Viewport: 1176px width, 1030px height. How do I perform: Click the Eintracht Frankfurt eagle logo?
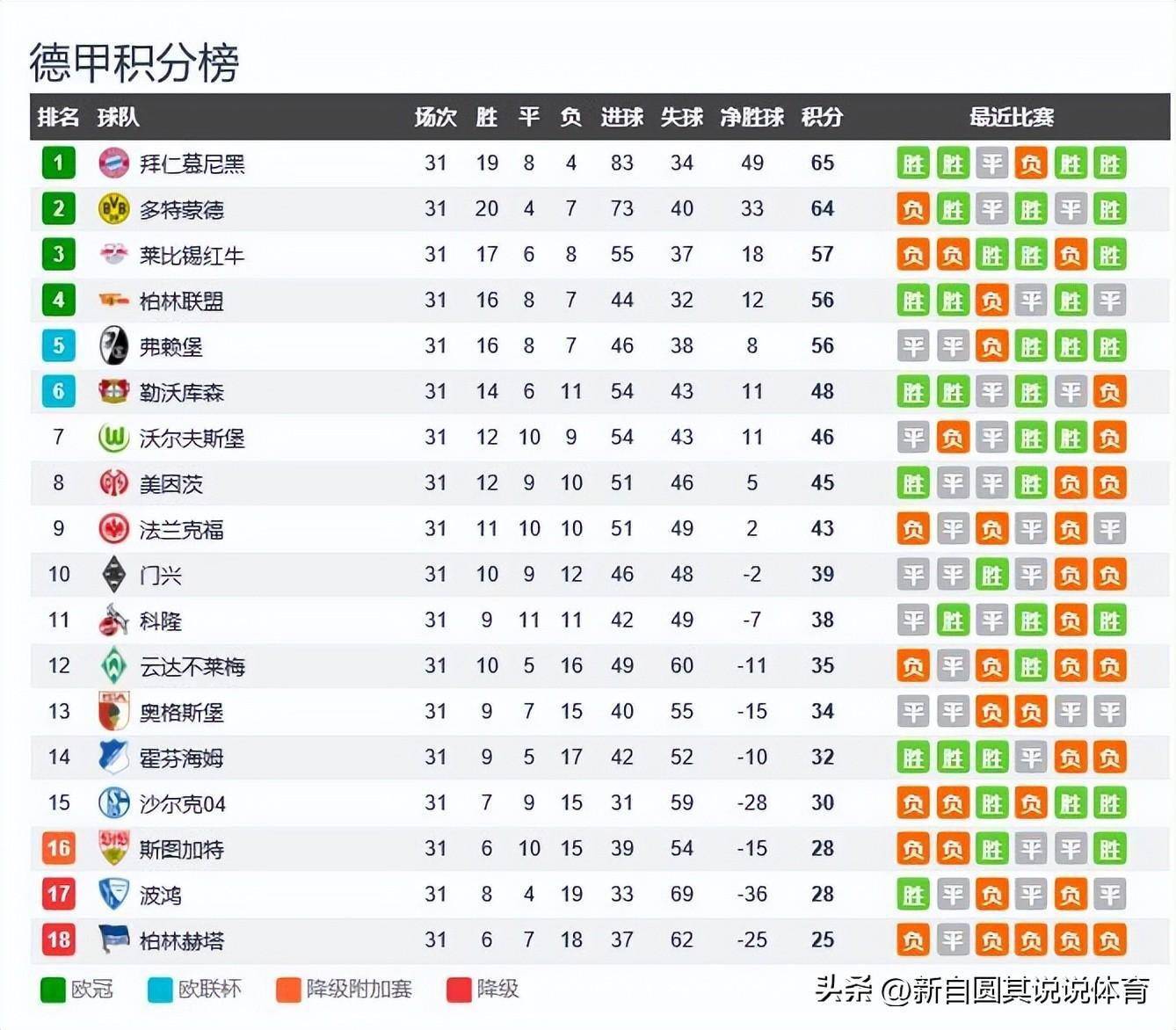(x=113, y=528)
